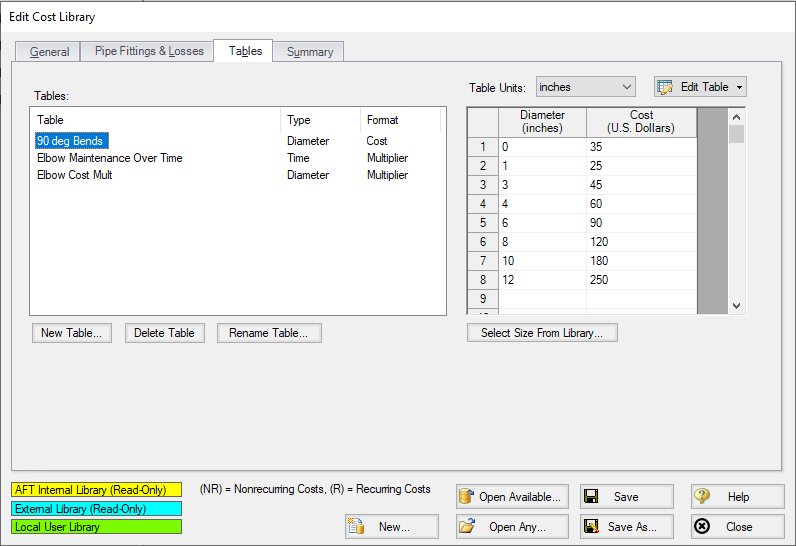Screen dimensions: 796x546
Task: Select the Elbow Maintenance Over Time table
Action: coord(110,158)
